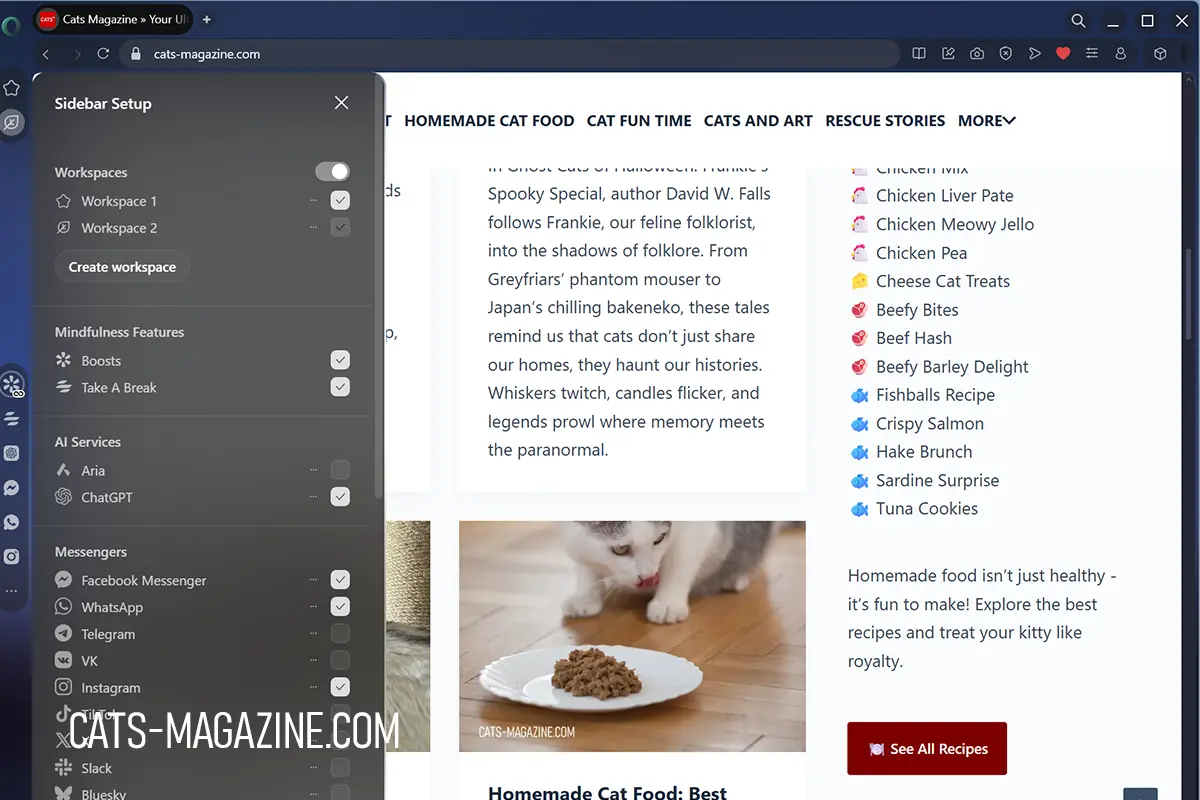Click the red heart bookmark icon

click(1063, 54)
